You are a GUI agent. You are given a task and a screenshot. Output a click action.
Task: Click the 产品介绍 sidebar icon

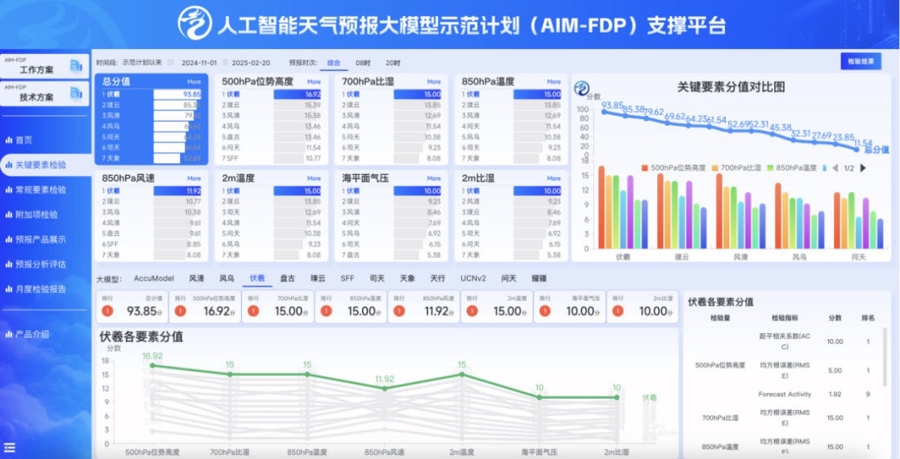tap(9, 334)
